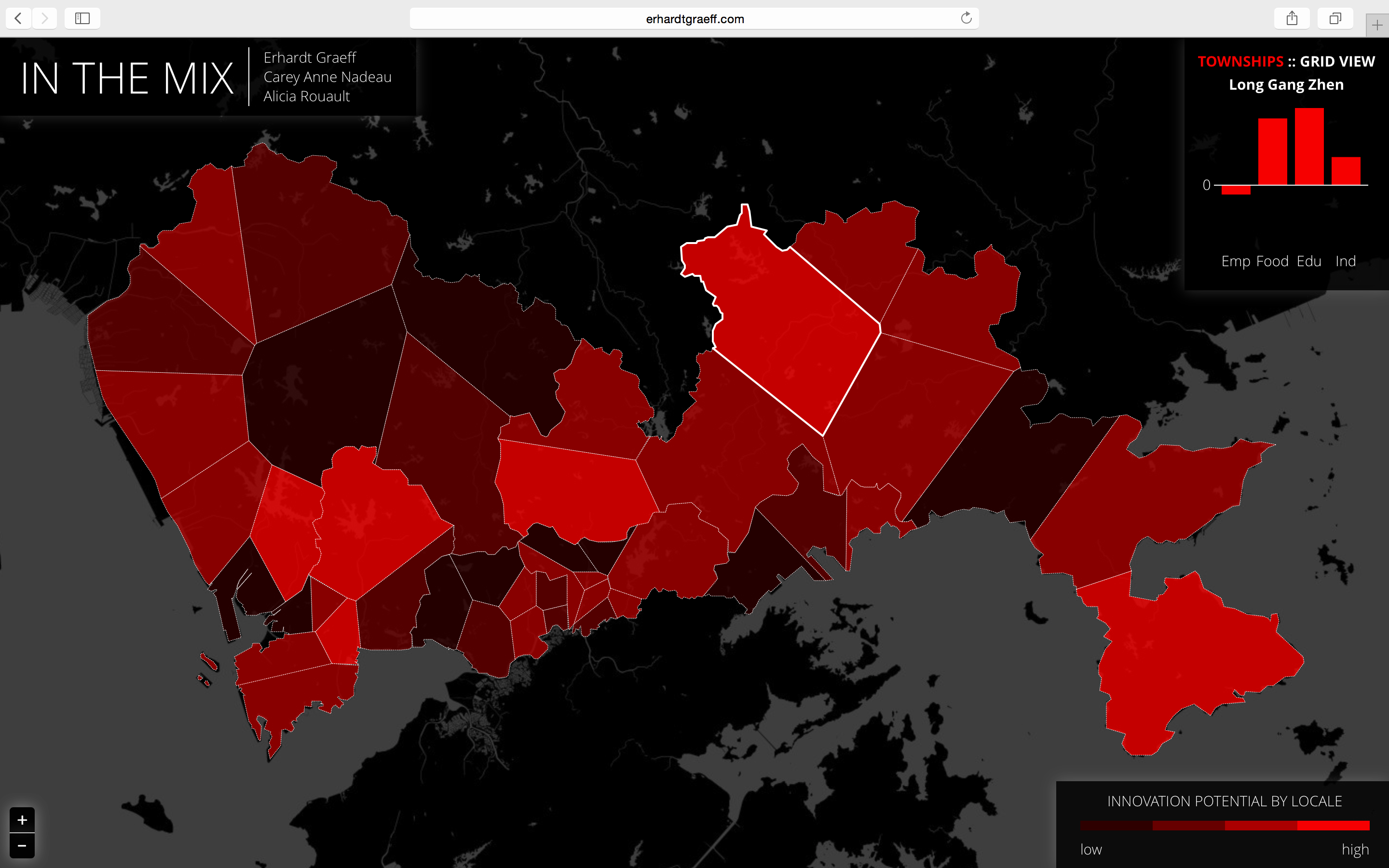Click the IN THE MIX title
Image resolution: width=1389 pixels, height=868 pixels.
click(x=127, y=78)
